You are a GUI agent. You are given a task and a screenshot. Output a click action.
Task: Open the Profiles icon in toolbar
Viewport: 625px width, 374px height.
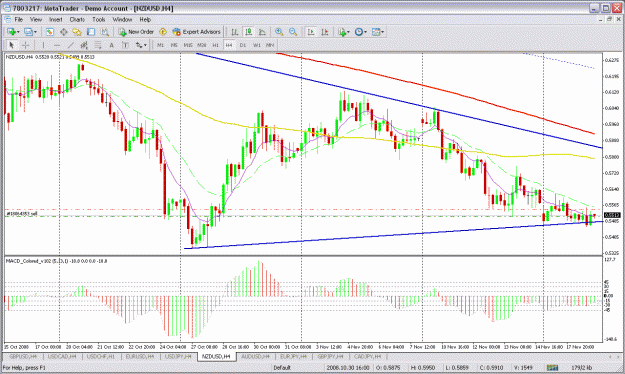point(28,32)
